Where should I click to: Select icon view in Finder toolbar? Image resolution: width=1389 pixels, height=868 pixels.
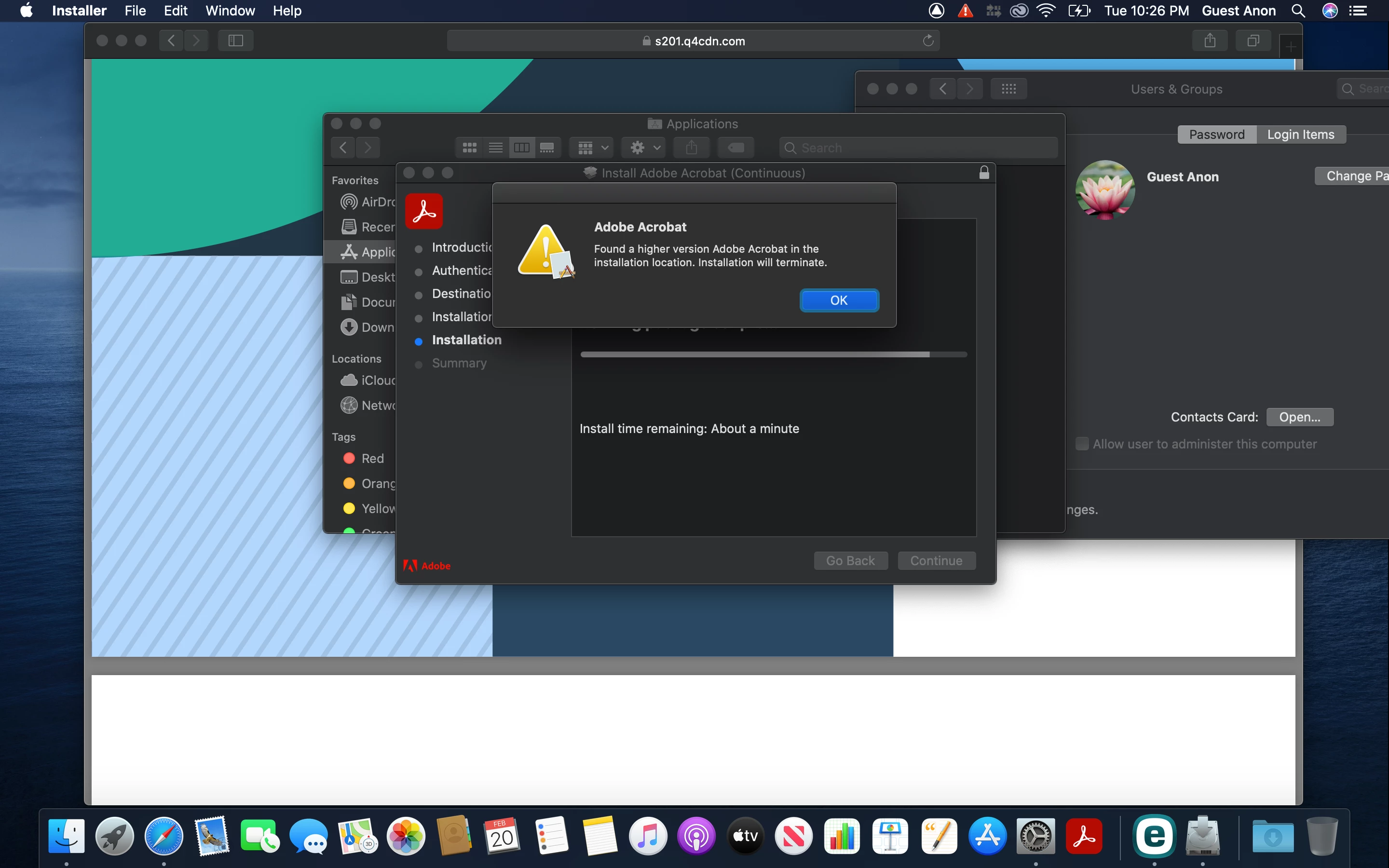tap(469, 148)
